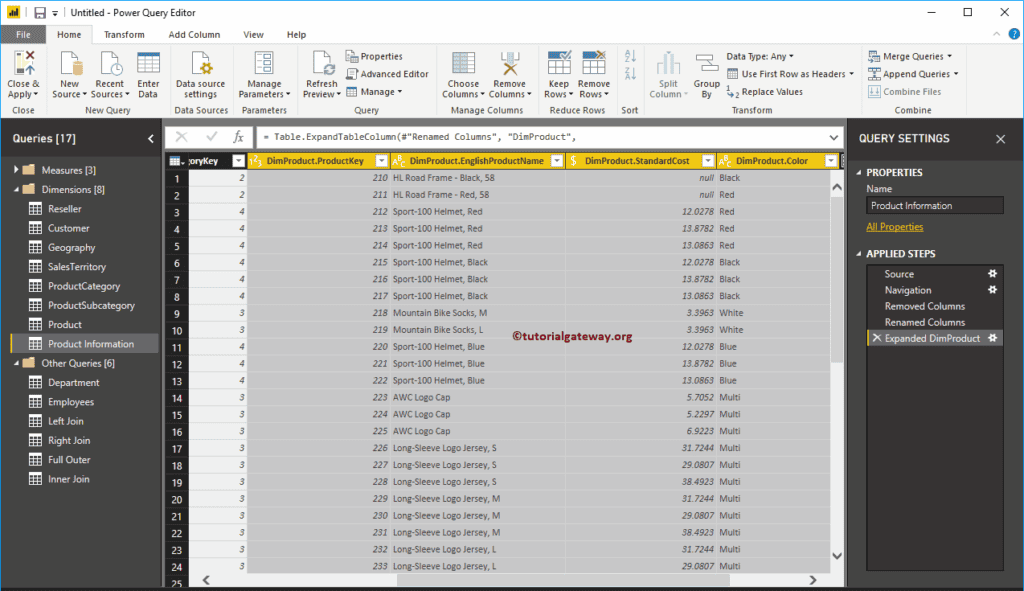Open the settings gear on the Source step
This screenshot has width=1024, height=591.
[991, 273]
